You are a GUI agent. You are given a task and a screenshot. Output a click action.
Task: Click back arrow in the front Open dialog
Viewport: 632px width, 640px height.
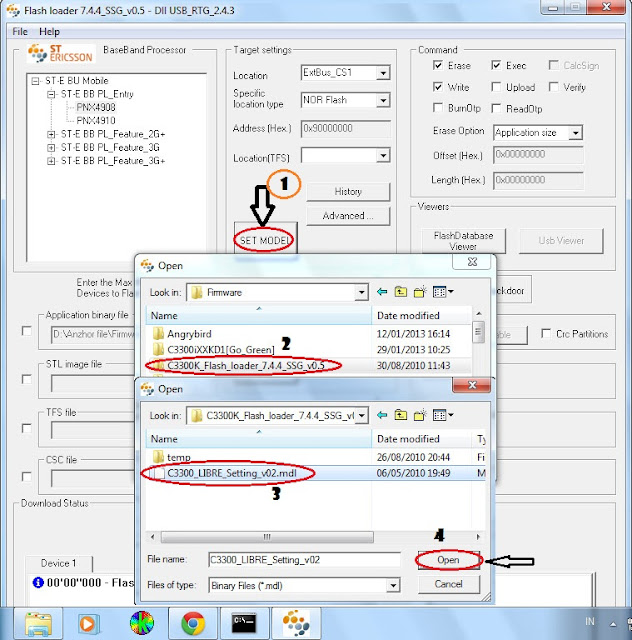pos(382,415)
